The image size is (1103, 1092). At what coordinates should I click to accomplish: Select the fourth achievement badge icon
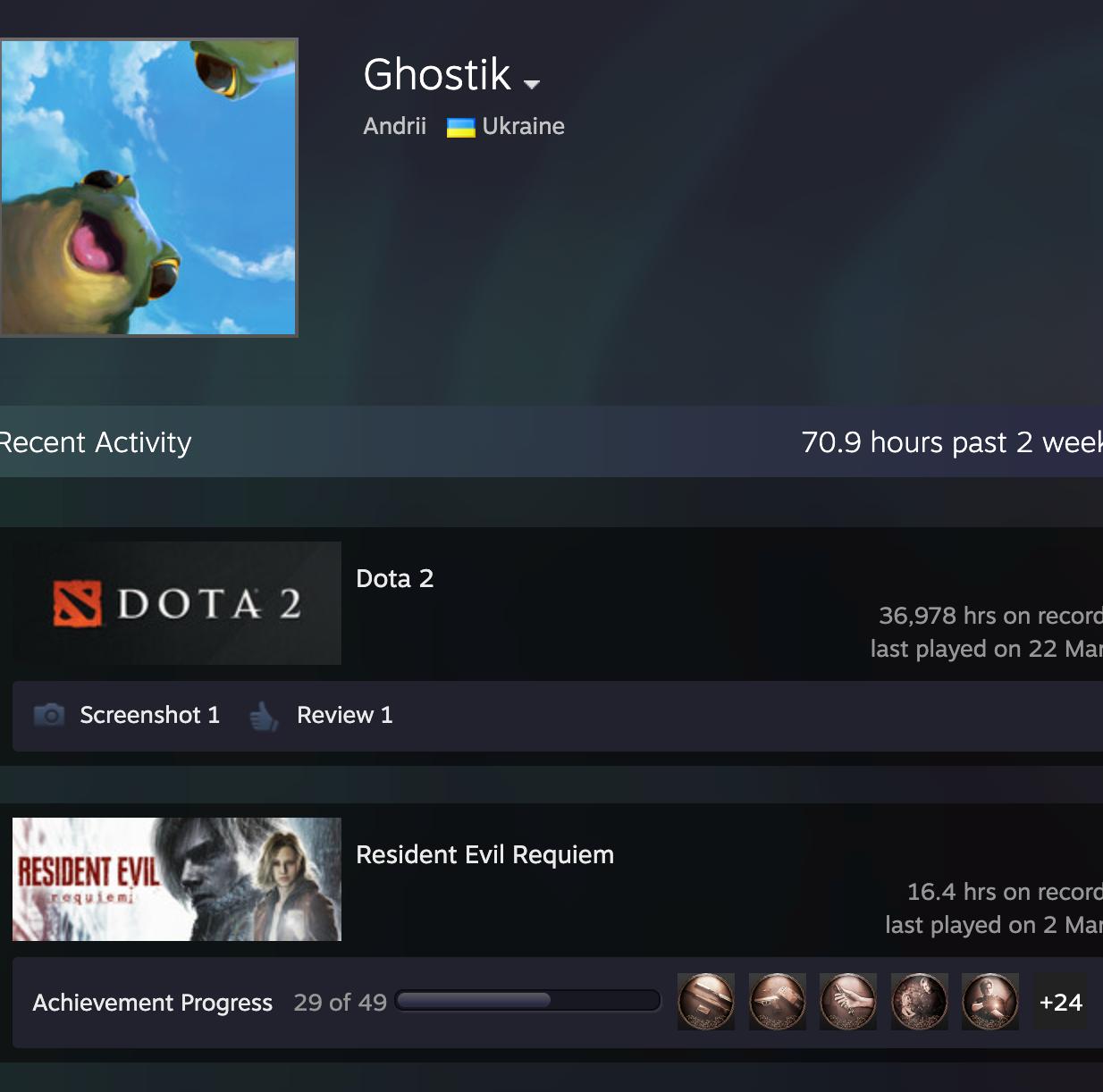click(x=919, y=1002)
